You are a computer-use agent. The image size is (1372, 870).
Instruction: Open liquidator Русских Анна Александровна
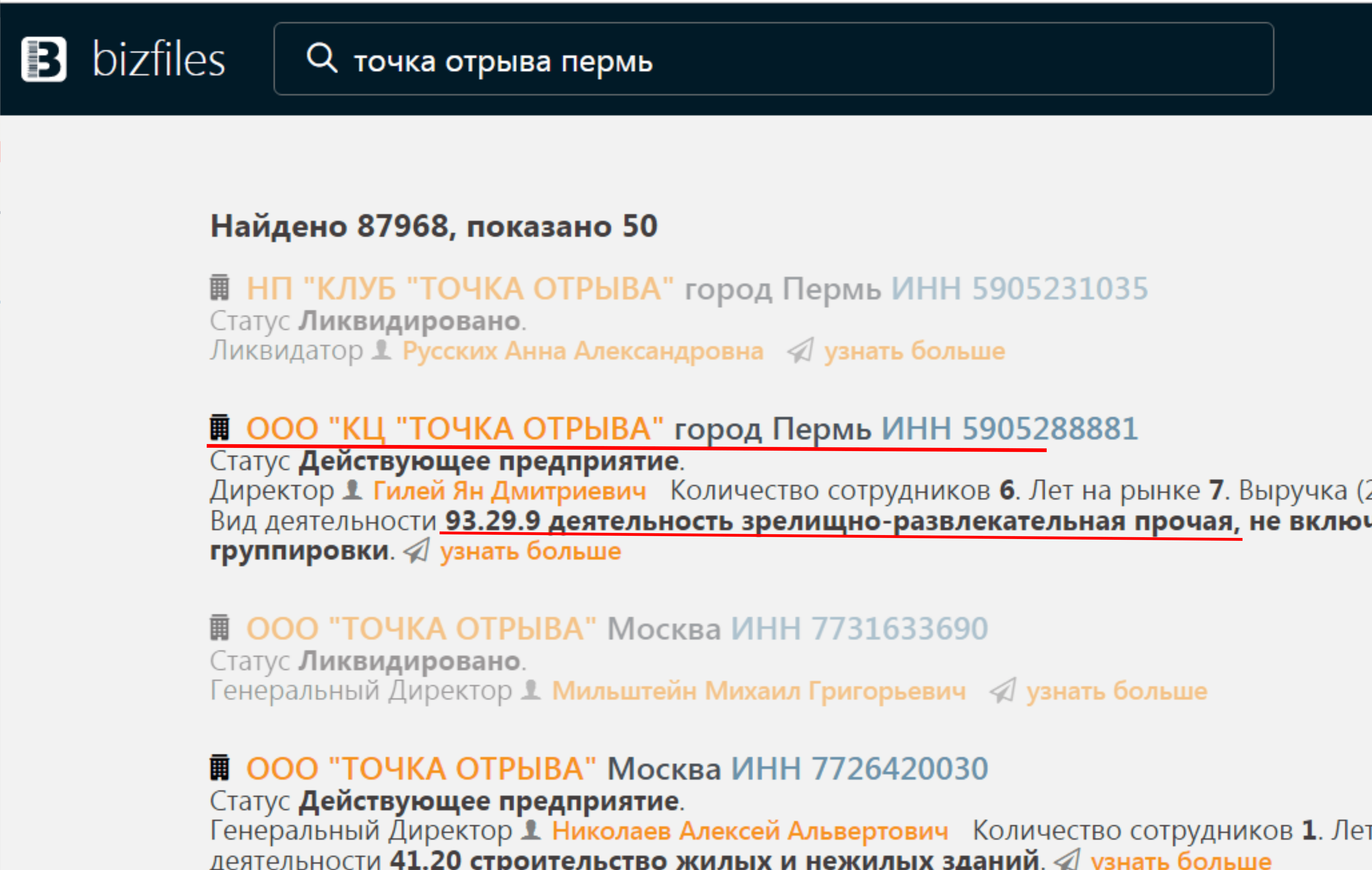(x=583, y=351)
